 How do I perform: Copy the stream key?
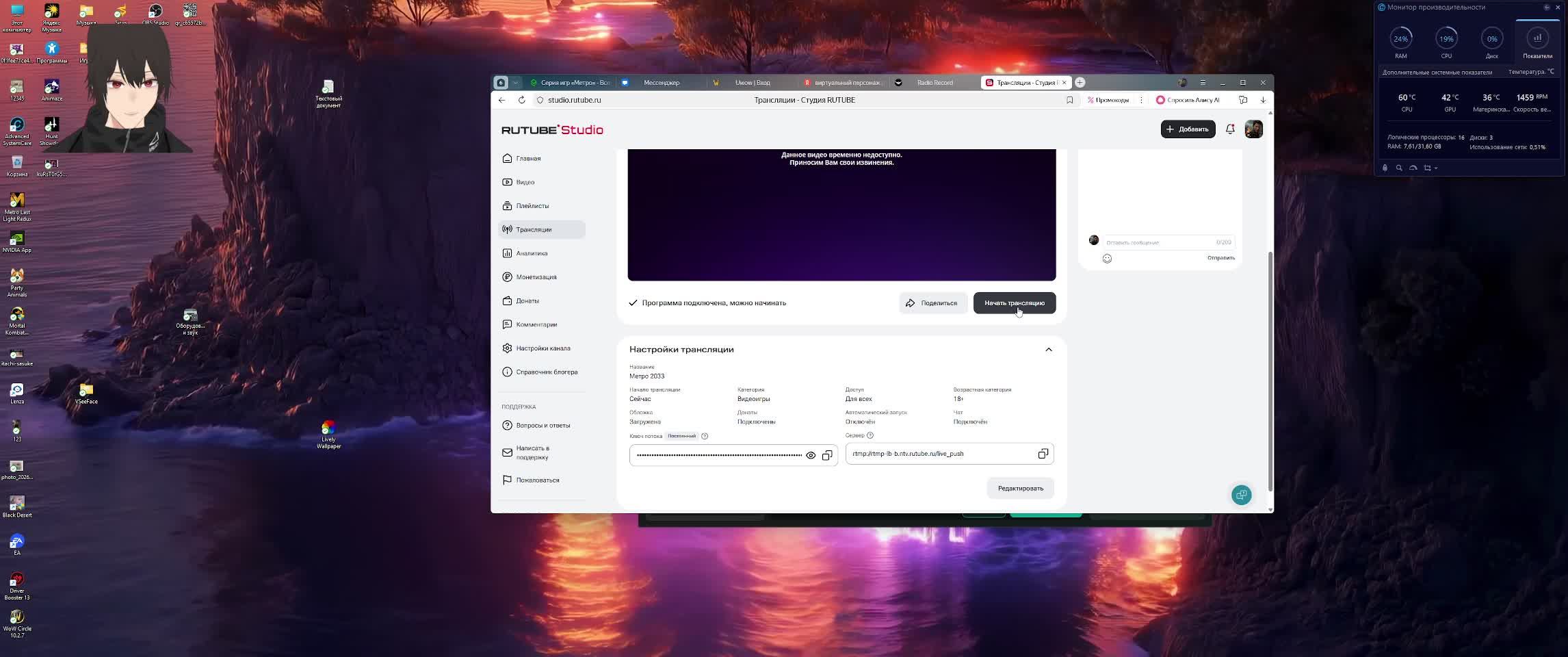click(827, 455)
